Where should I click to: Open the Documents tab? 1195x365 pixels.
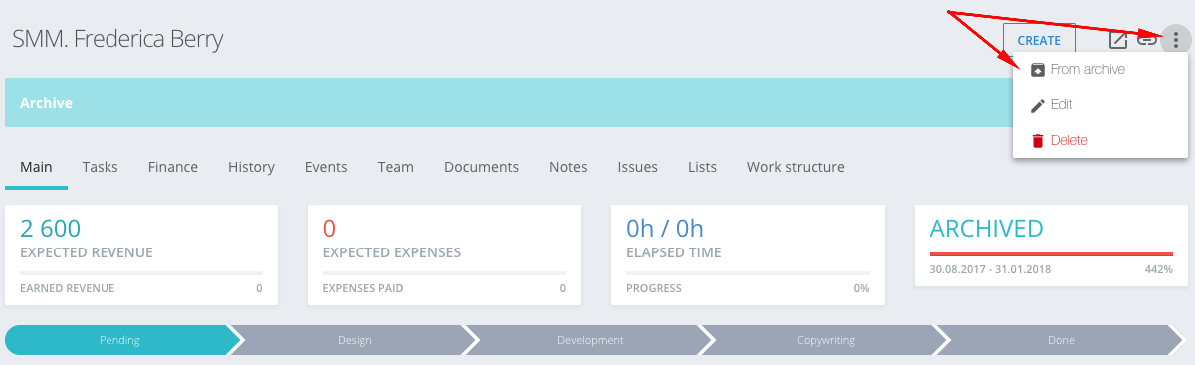(482, 167)
